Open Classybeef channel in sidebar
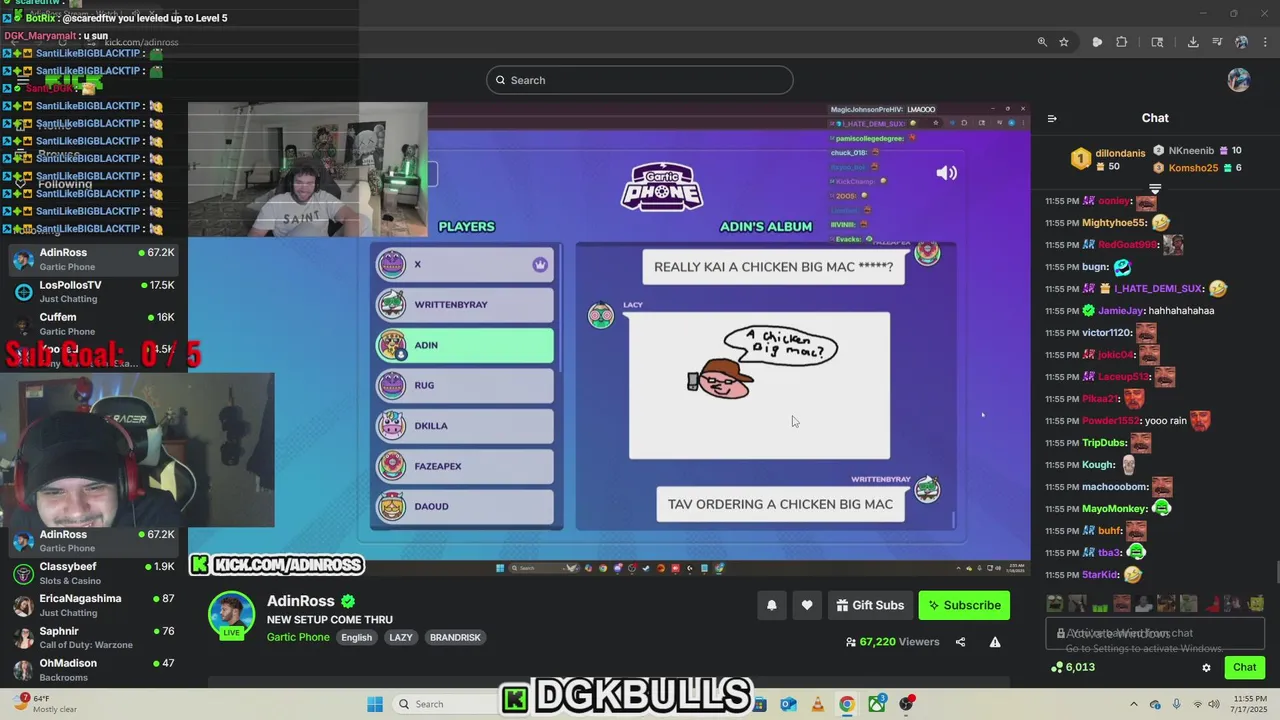This screenshot has width=1280, height=720. click(94, 573)
